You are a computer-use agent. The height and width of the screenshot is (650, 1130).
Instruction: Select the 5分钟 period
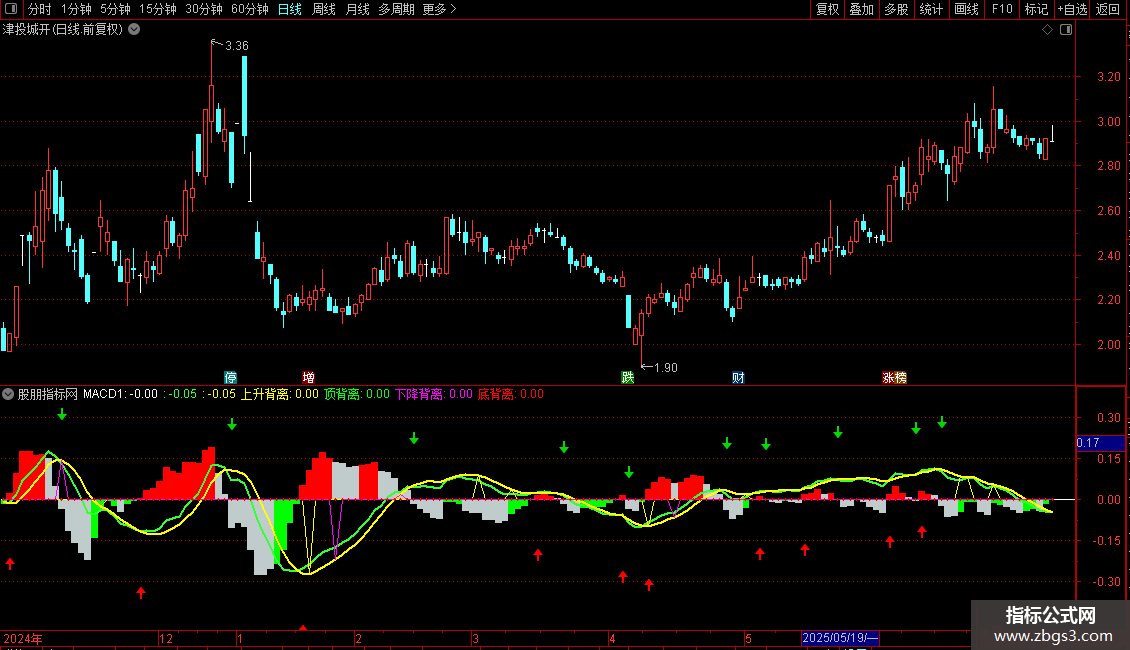[x=115, y=9]
